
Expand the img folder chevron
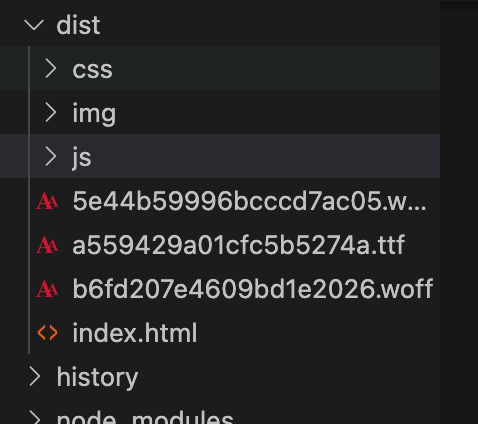tap(51, 112)
